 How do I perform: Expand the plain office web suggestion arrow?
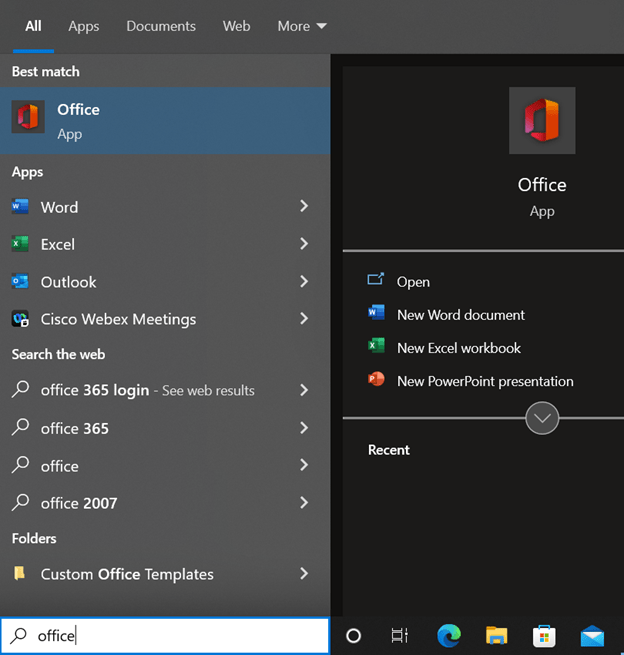click(x=304, y=465)
